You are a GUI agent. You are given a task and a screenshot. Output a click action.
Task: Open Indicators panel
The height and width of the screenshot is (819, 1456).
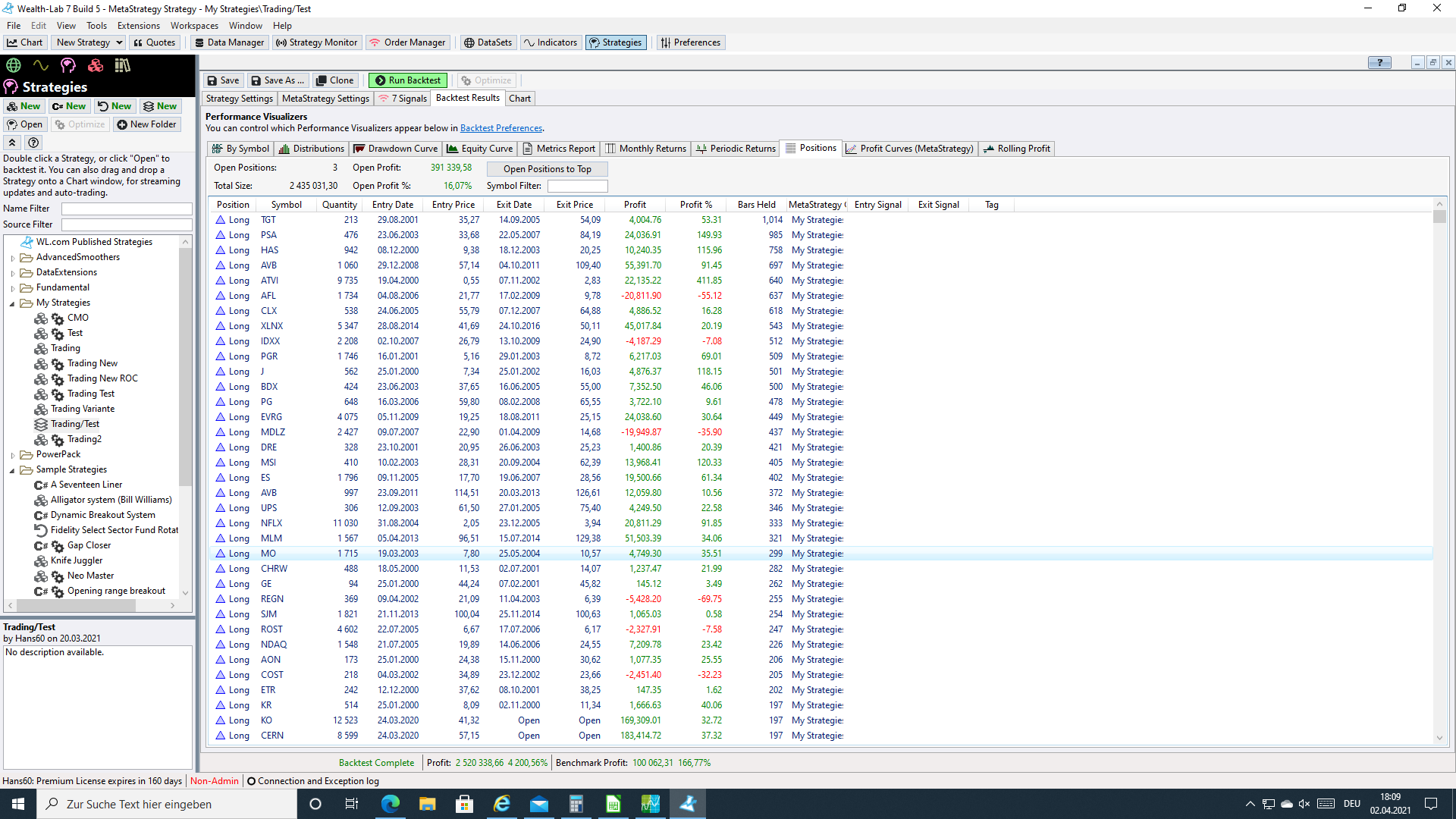coord(551,42)
